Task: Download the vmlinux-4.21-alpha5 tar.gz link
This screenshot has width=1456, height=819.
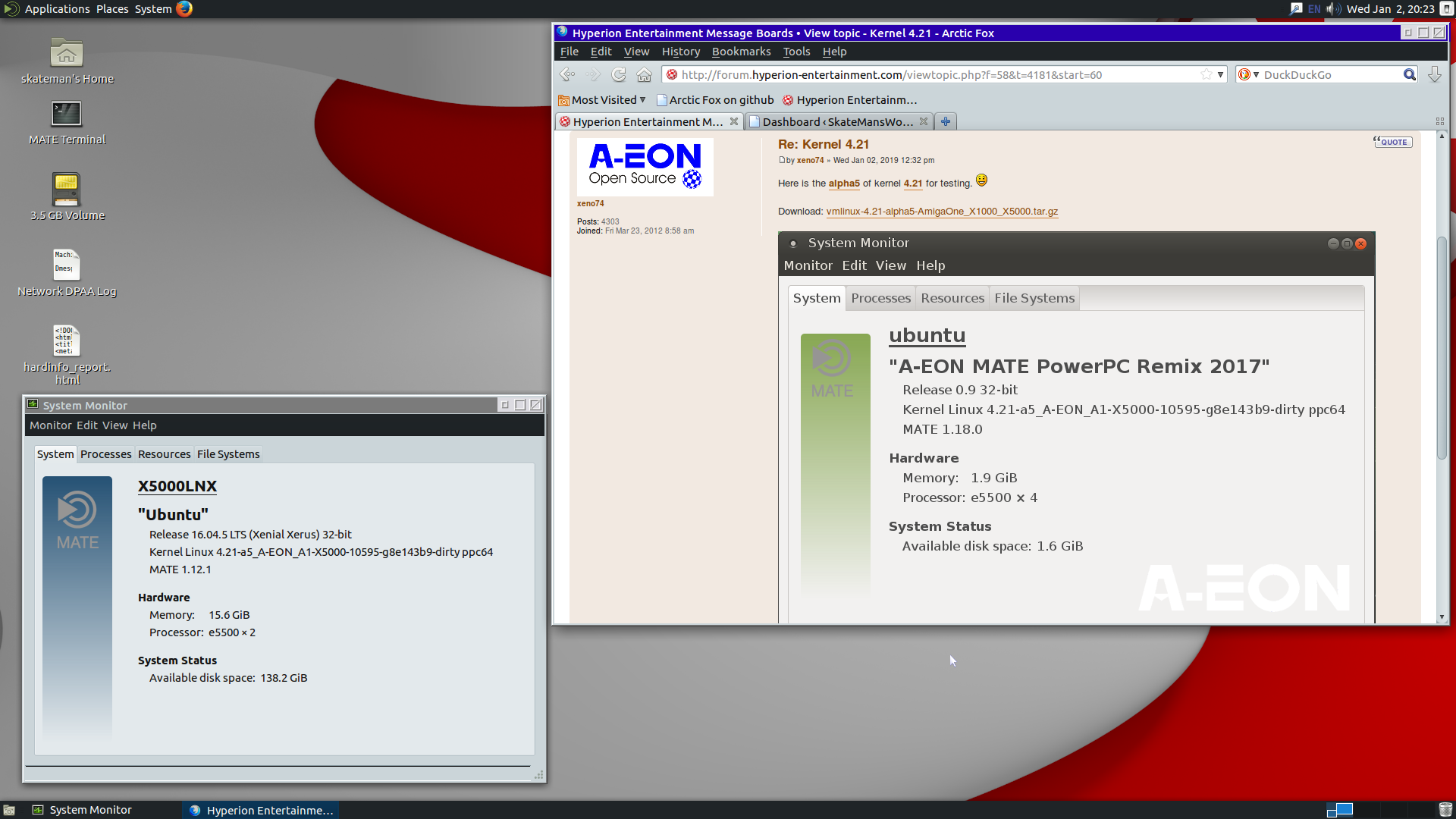Action: point(942,212)
